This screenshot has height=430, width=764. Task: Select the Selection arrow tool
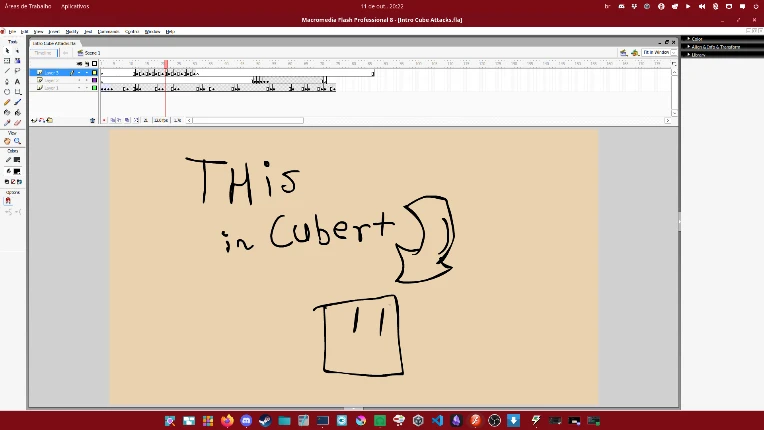(7, 51)
